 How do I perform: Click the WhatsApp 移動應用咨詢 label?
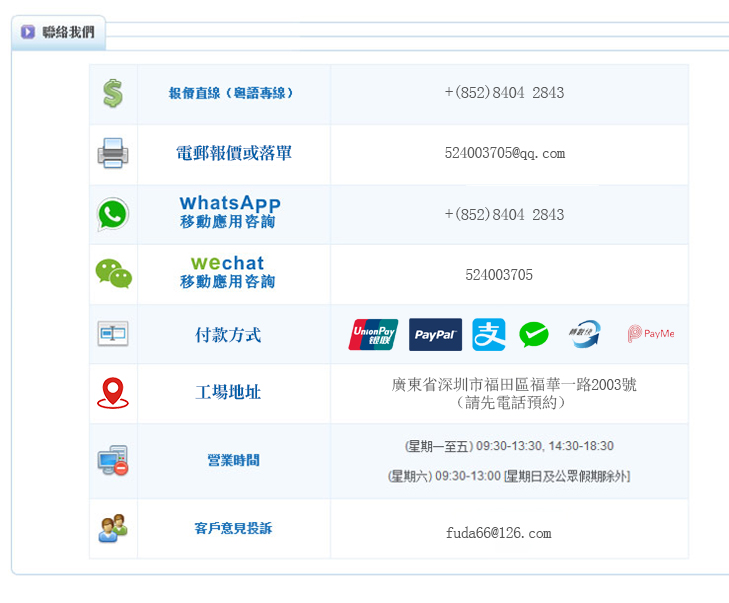pyautogui.click(x=230, y=212)
